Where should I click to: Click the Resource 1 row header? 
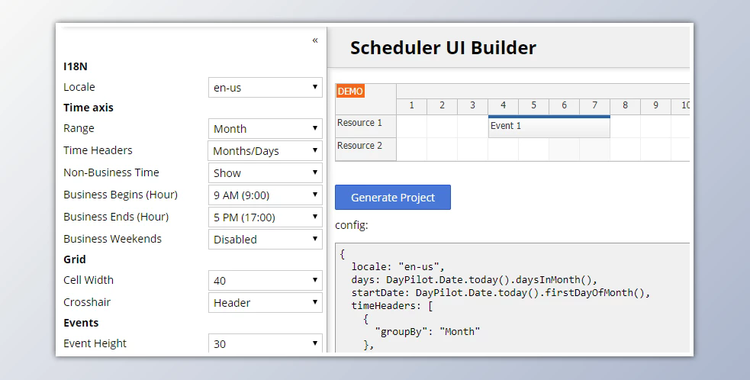(366, 126)
